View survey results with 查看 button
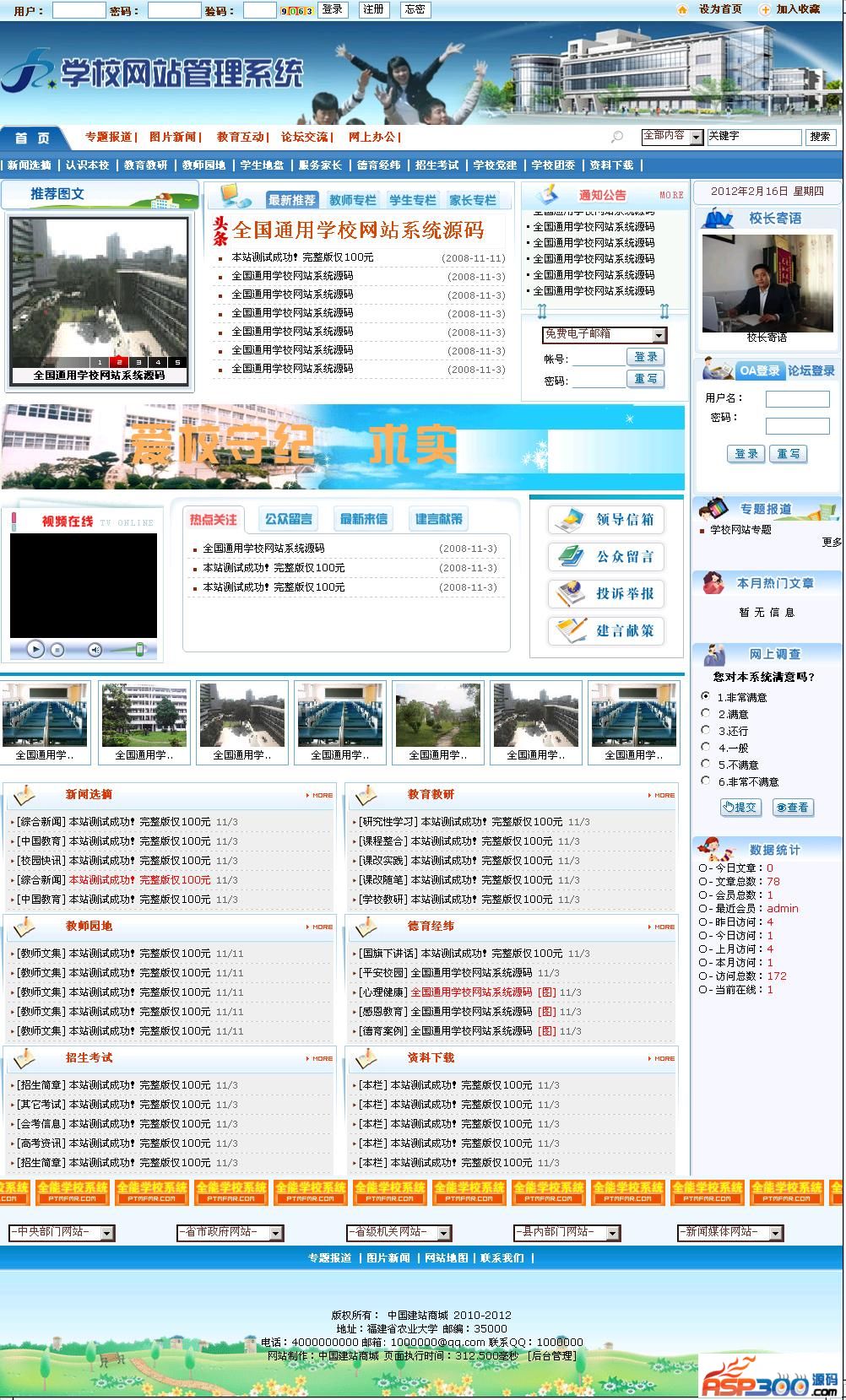846x1400 pixels. tap(793, 808)
